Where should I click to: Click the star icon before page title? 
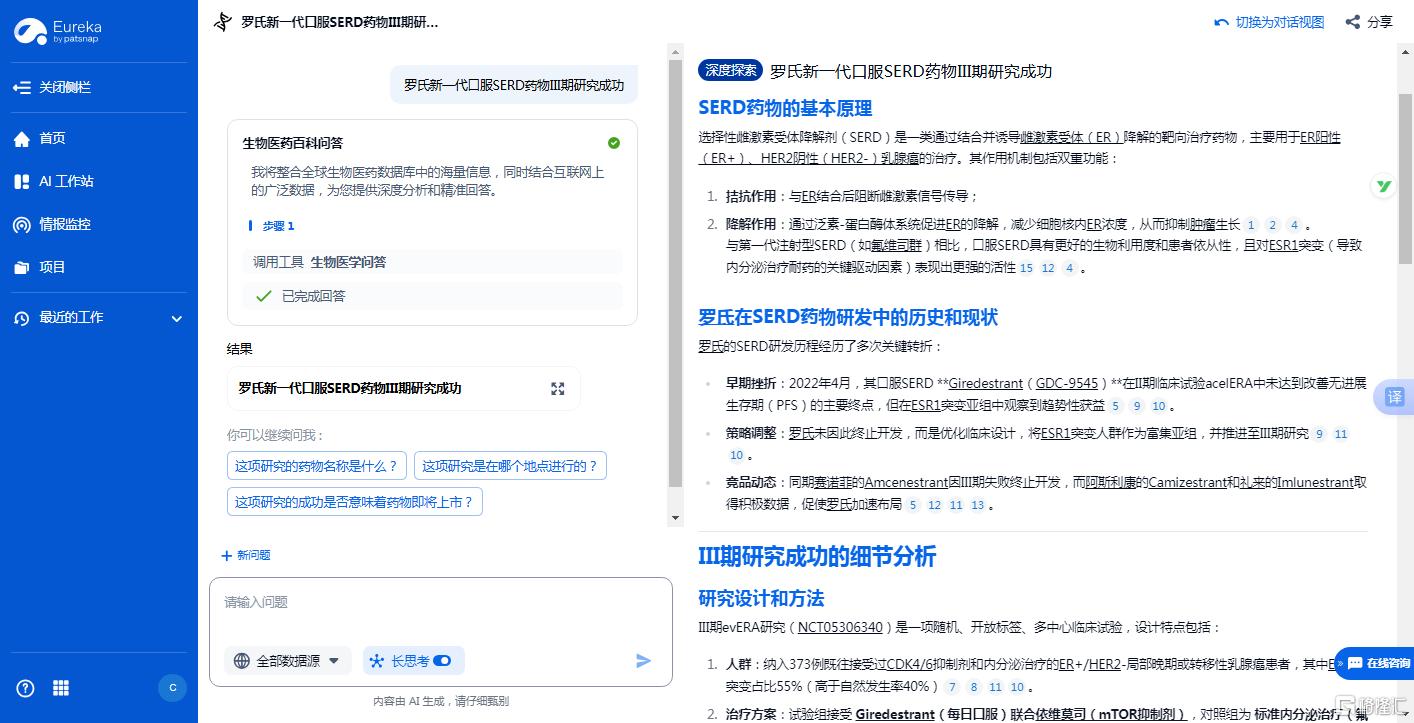coord(223,22)
